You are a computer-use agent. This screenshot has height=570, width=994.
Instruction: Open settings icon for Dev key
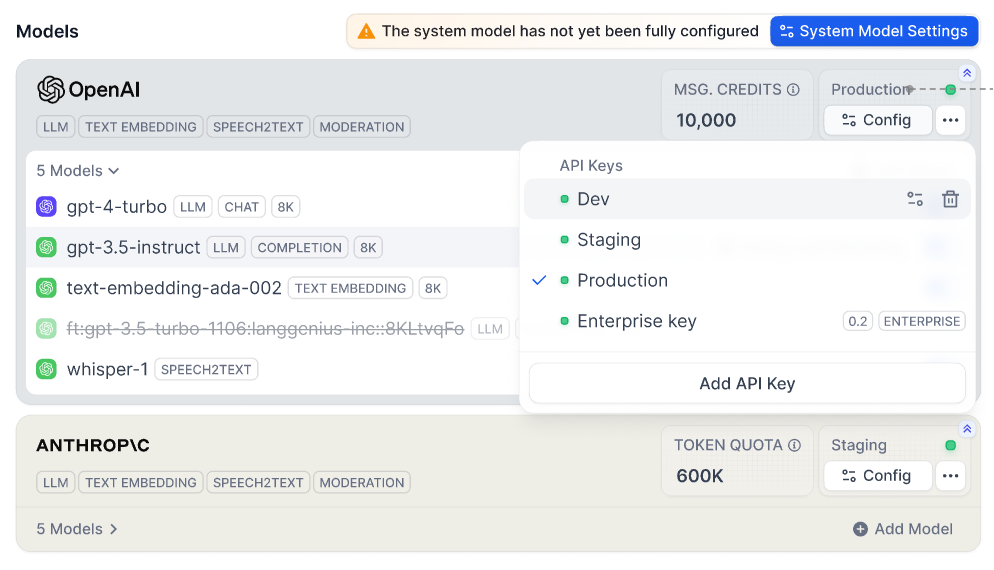[x=915, y=199]
